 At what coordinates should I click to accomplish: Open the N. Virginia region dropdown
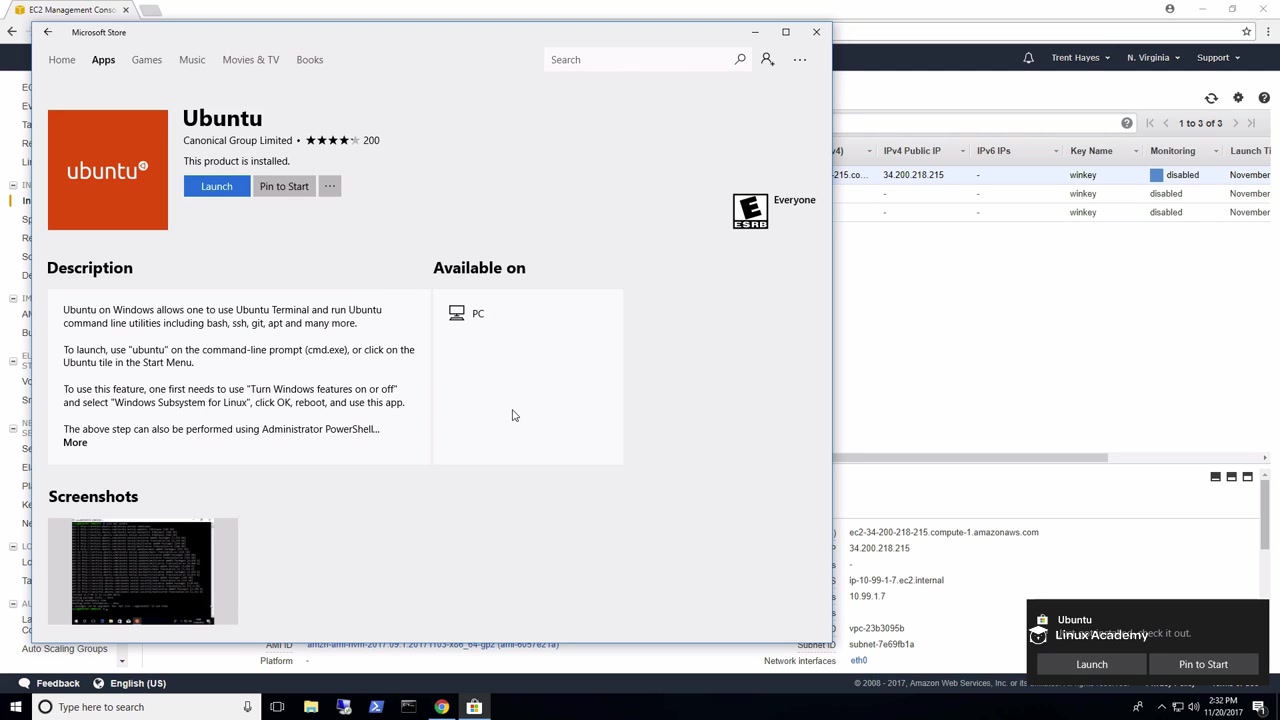pos(1153,58)
